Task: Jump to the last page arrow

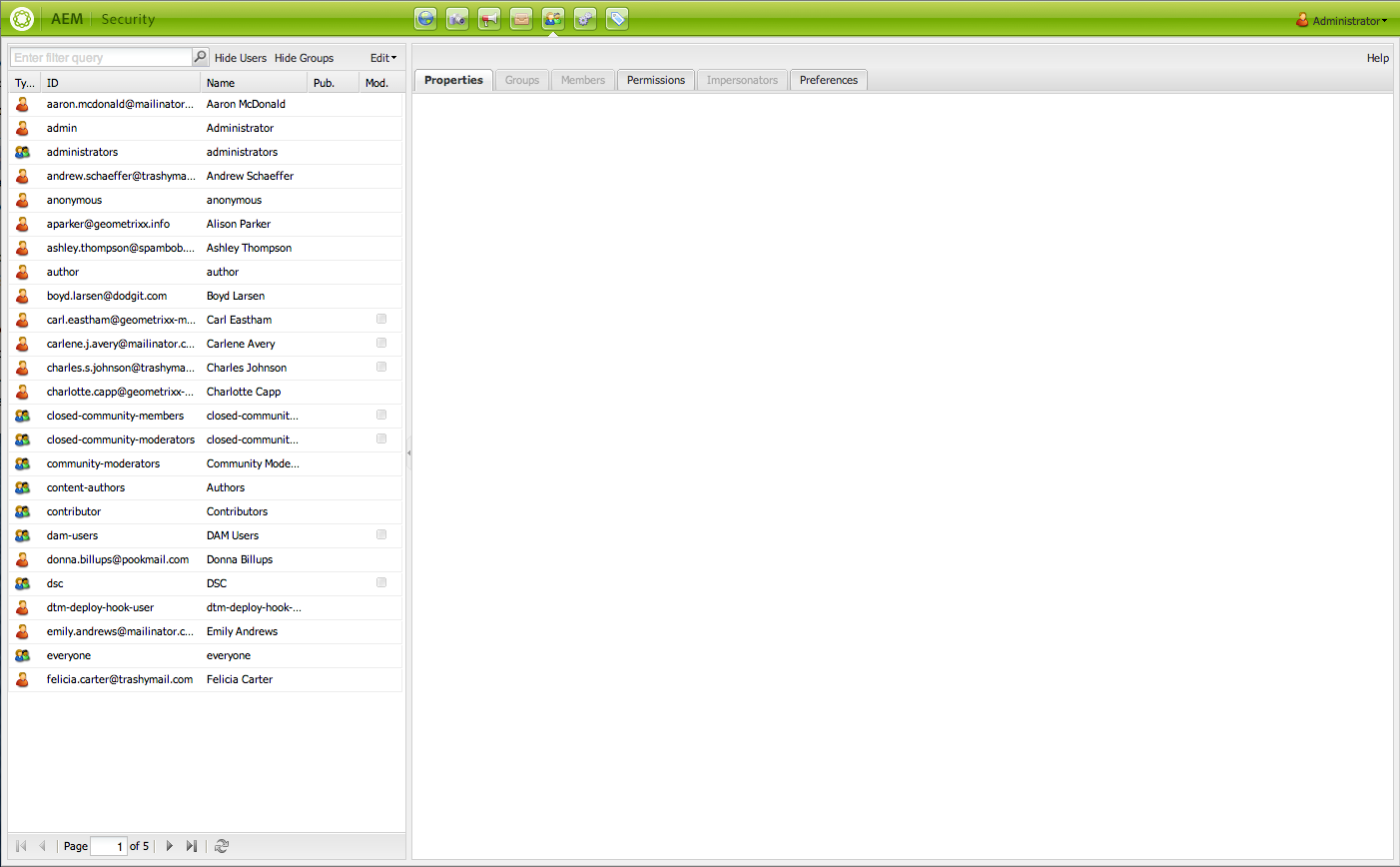Action: tap(192, 846)
